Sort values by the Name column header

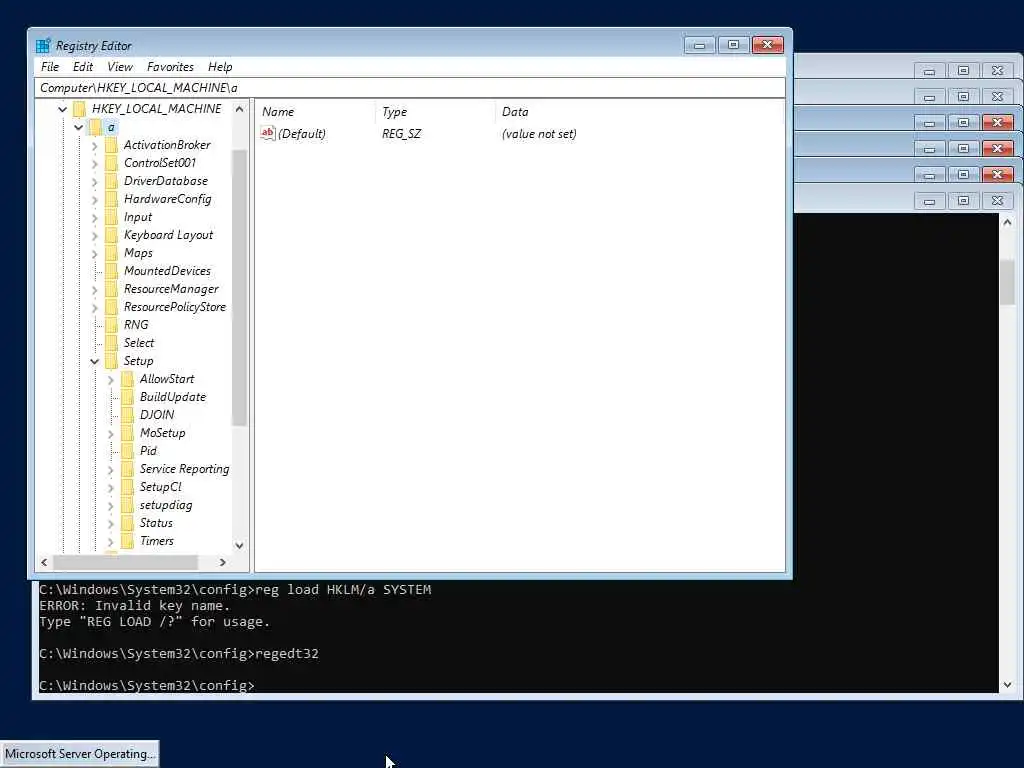pos(315,112)
